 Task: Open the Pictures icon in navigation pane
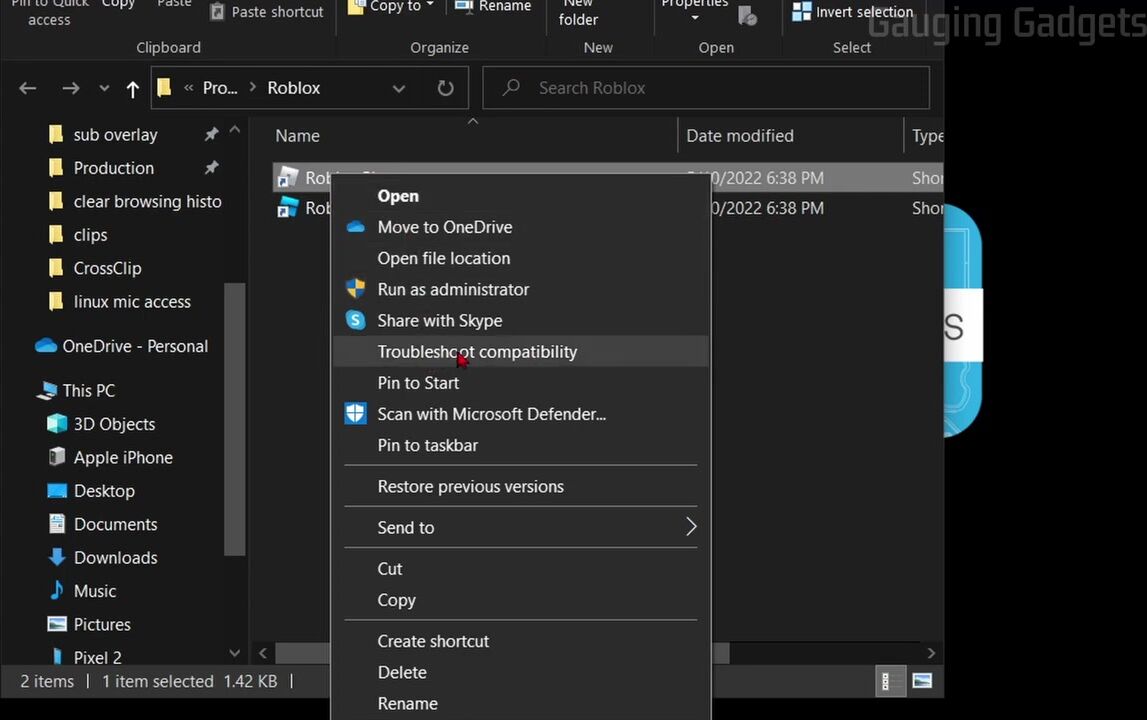[56, 624]
